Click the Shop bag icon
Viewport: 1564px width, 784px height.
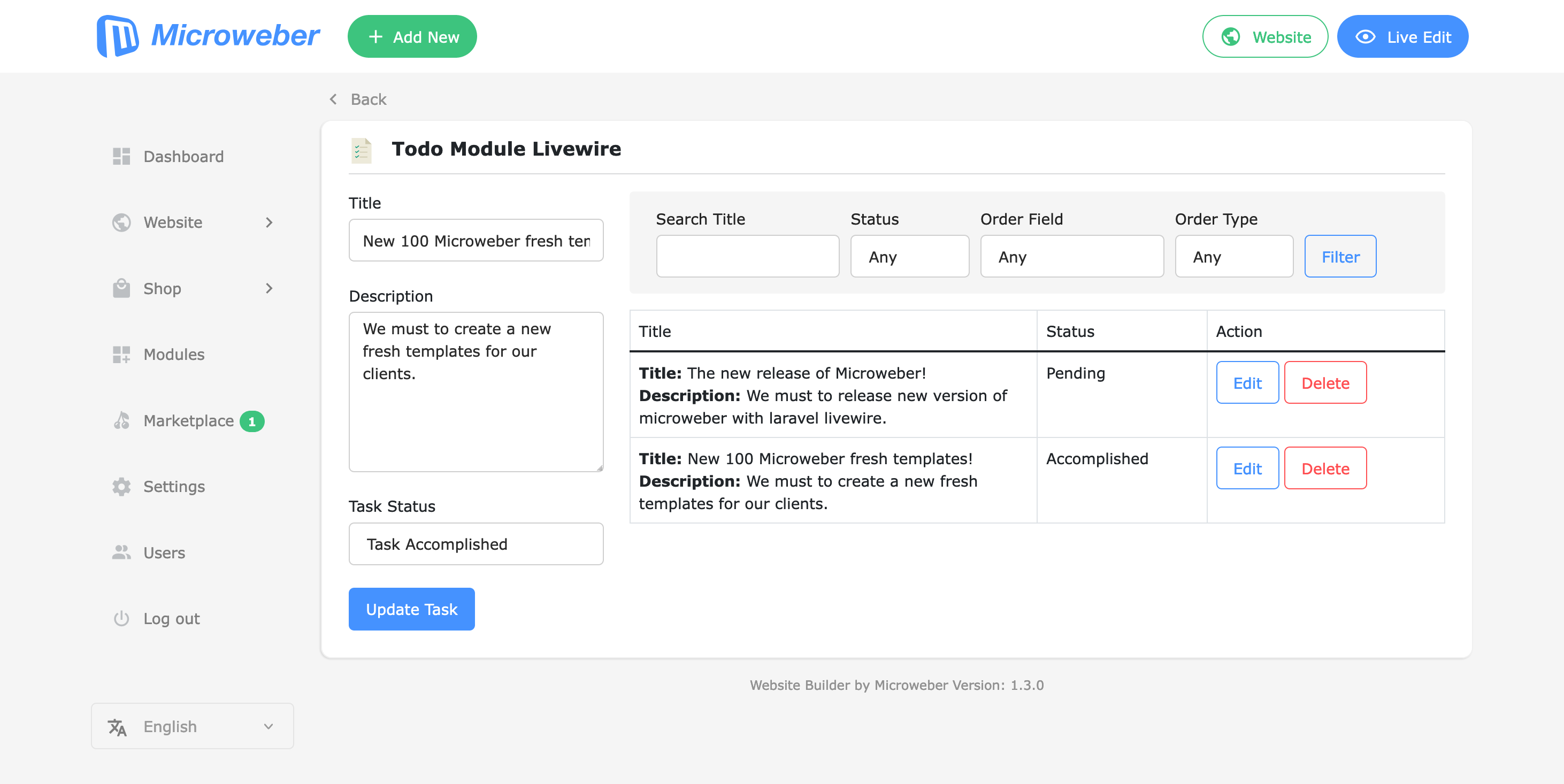point(121,288)
